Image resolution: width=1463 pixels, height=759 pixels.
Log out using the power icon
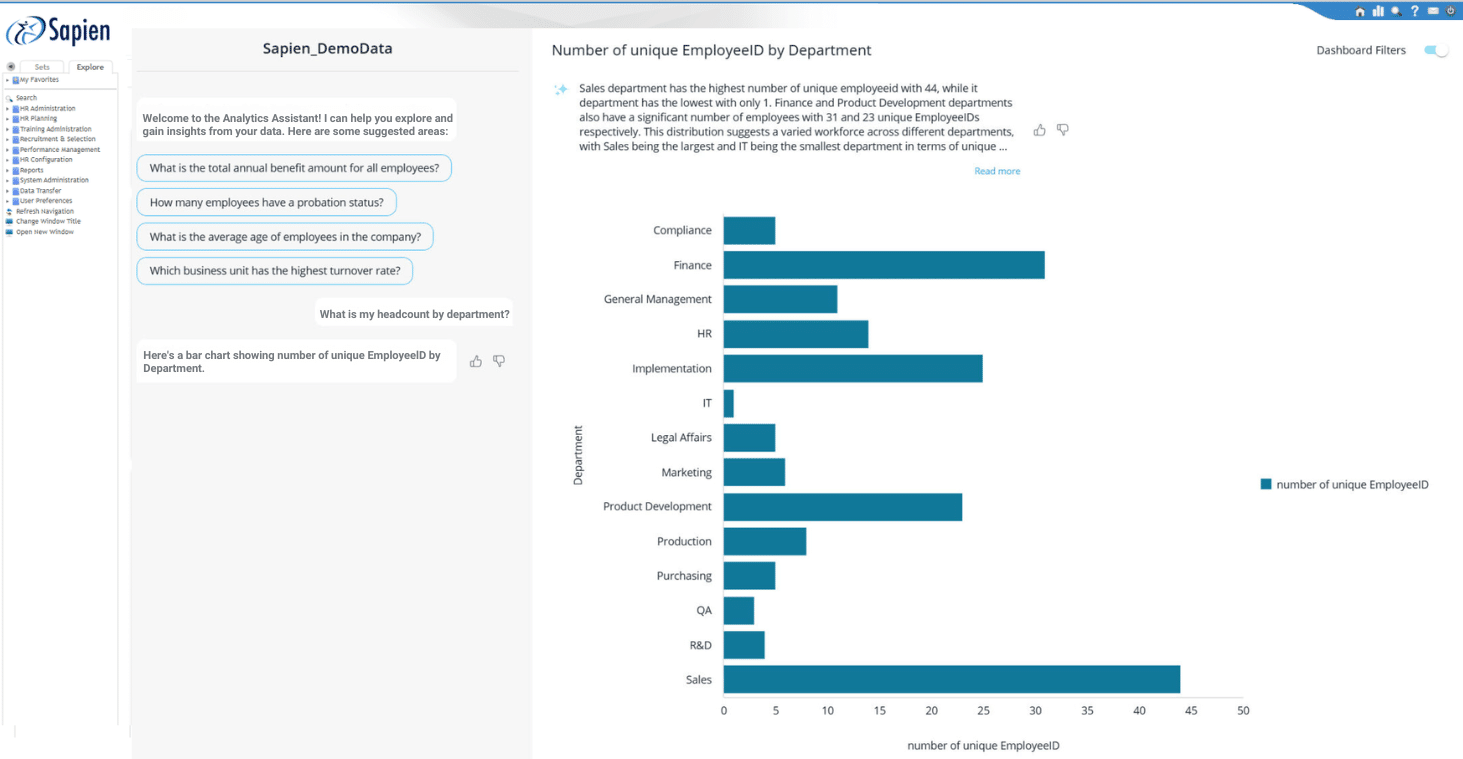[x=1450, y=11]
